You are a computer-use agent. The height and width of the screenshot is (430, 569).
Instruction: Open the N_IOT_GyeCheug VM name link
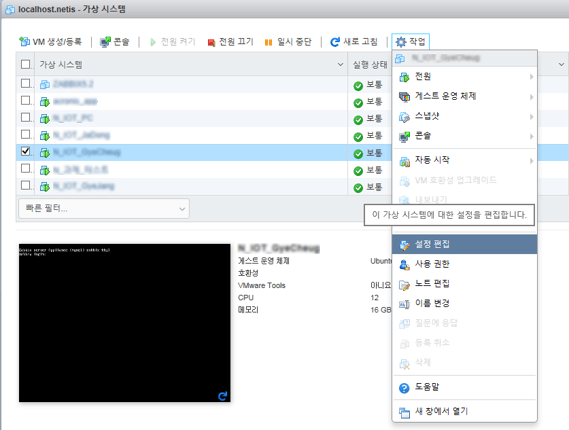click(x=87, y=152)
